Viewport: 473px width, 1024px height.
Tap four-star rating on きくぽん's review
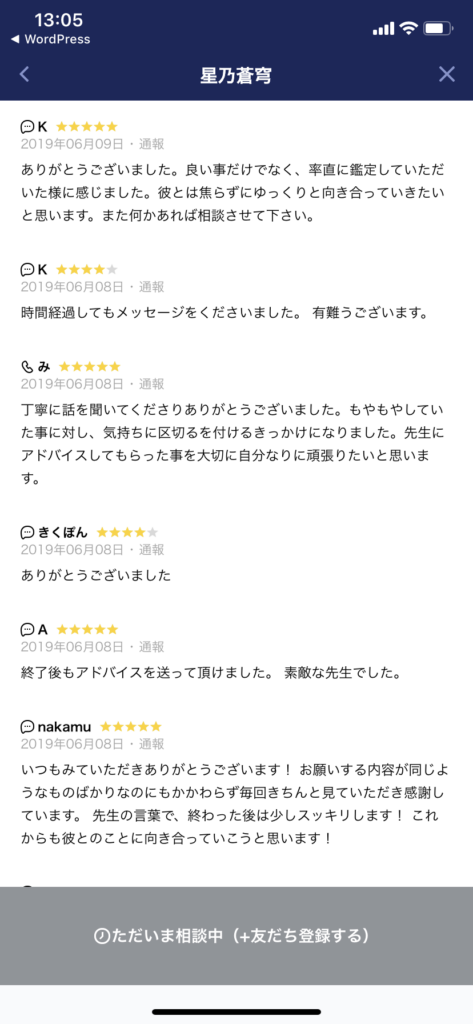point(127,532)
